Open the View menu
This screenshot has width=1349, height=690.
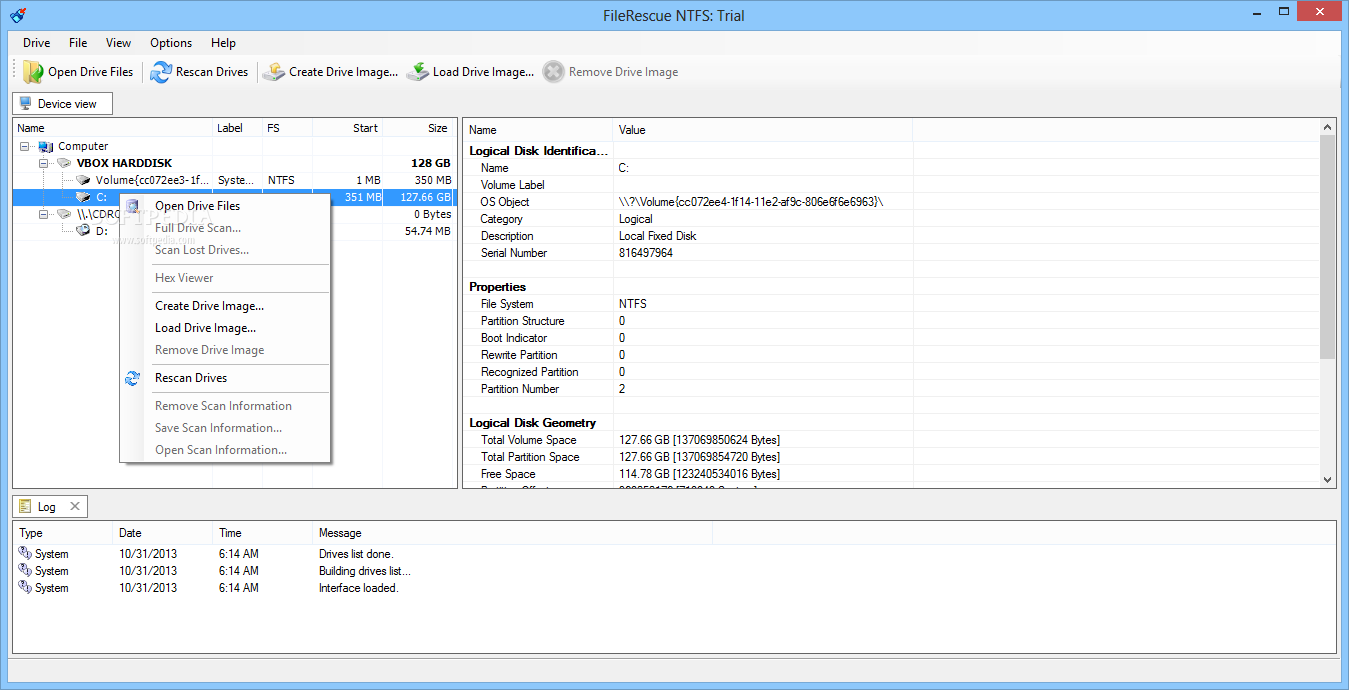click(119, 43)
